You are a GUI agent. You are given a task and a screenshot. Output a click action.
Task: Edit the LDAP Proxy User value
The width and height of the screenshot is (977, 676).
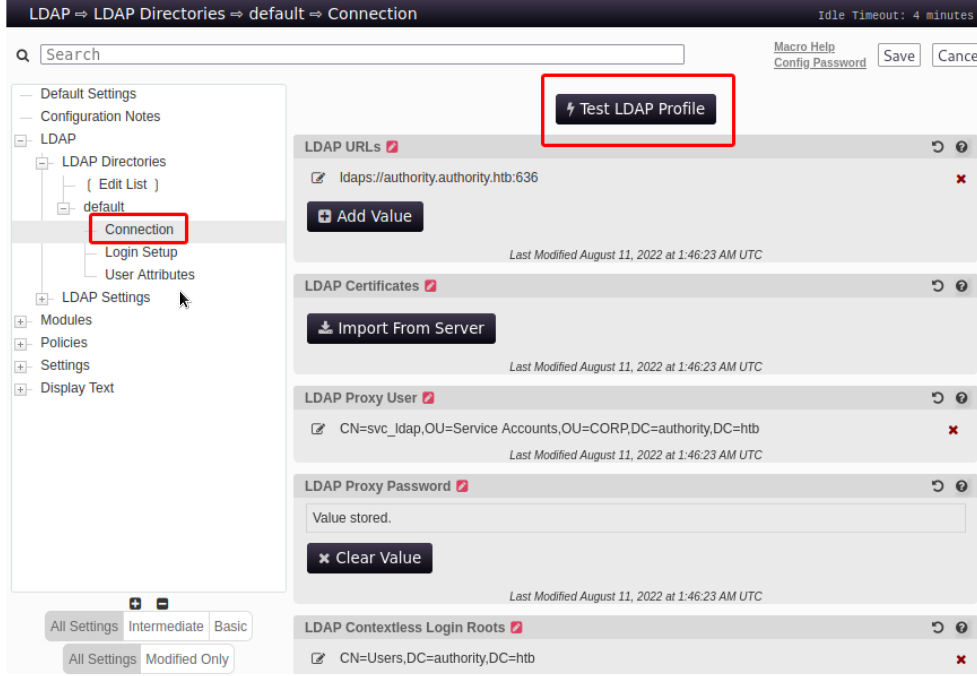click(318, 429)
